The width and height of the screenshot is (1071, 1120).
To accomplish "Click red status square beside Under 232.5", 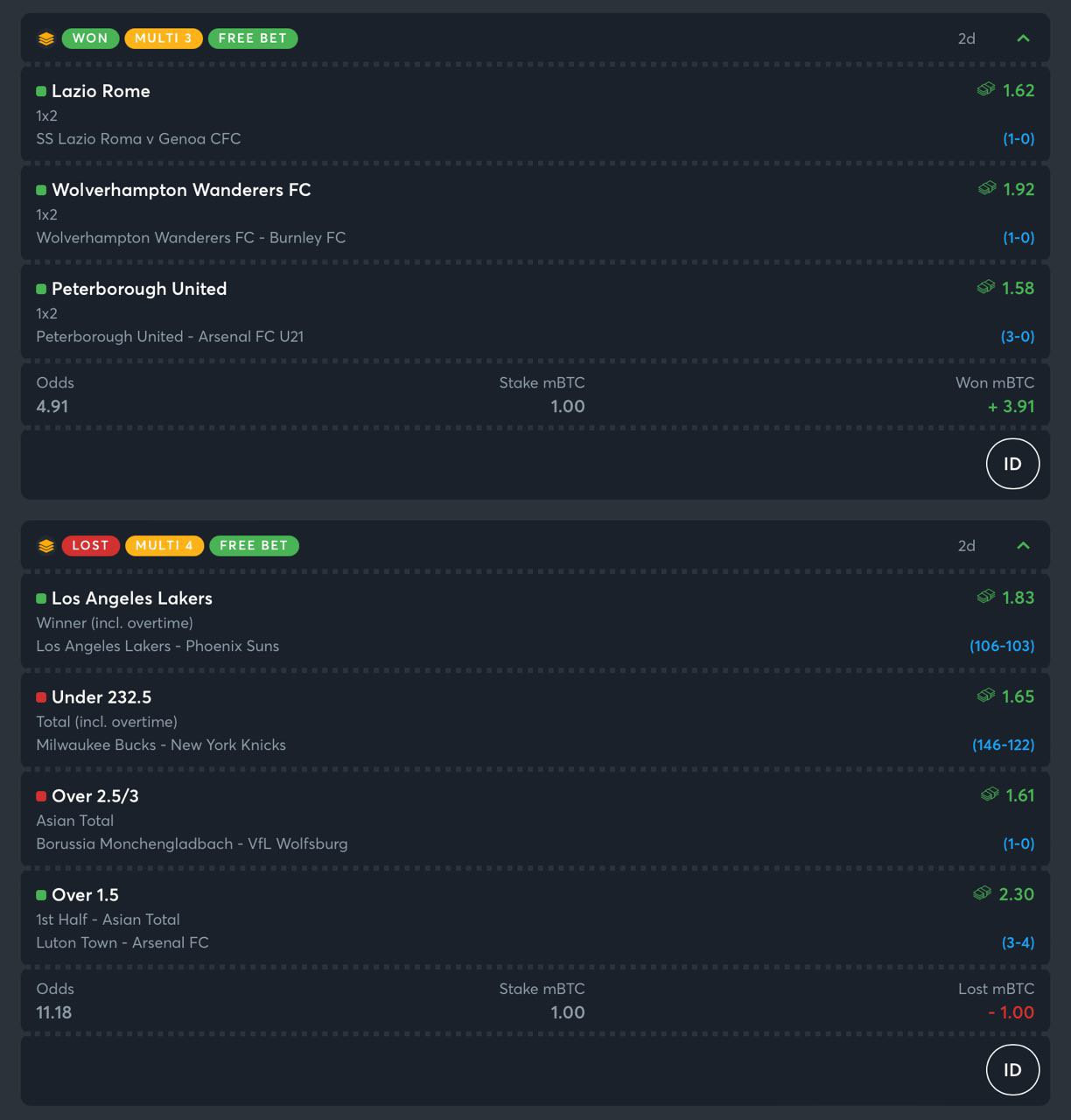I will [x=41, y=697].
